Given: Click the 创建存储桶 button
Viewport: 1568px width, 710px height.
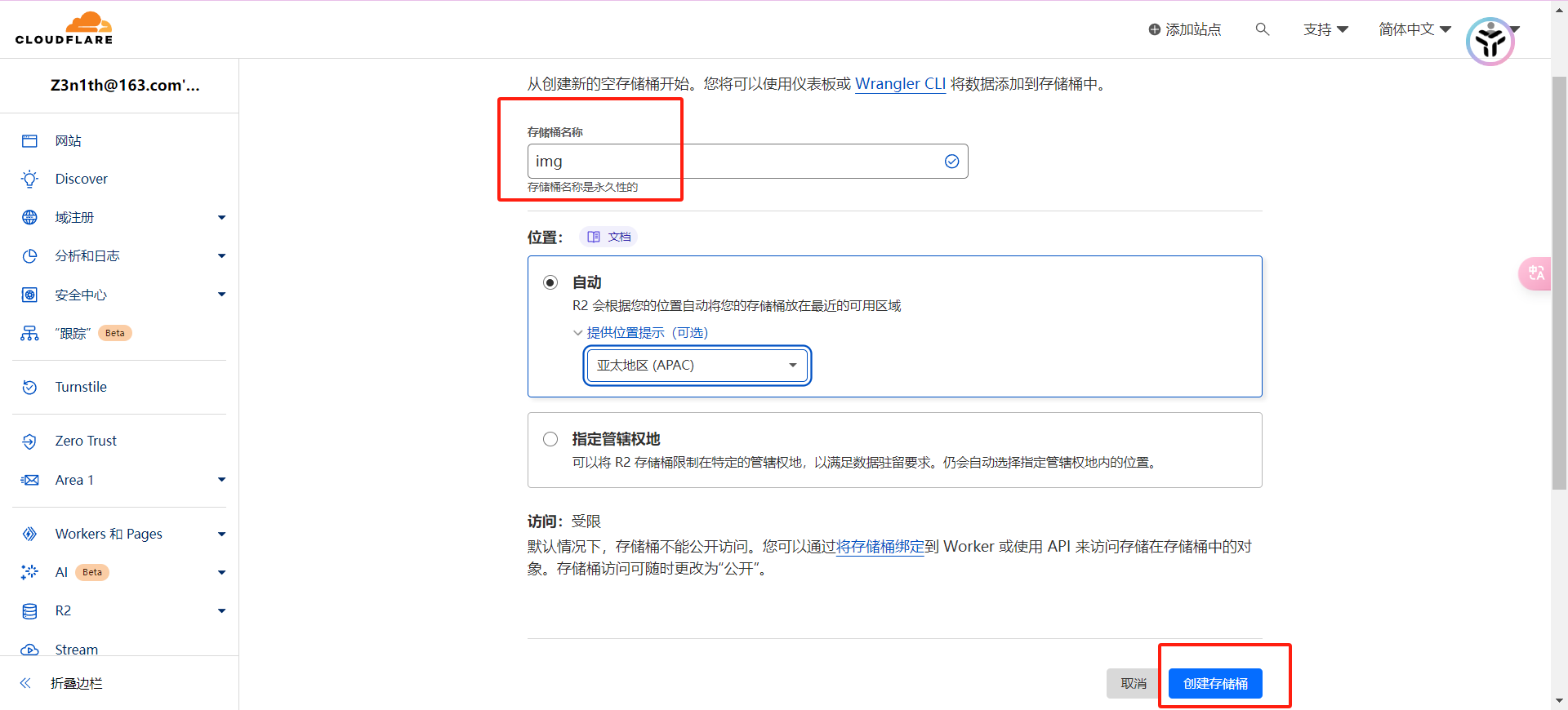Looking at the screenshot, I should (x=1214, y=683).
